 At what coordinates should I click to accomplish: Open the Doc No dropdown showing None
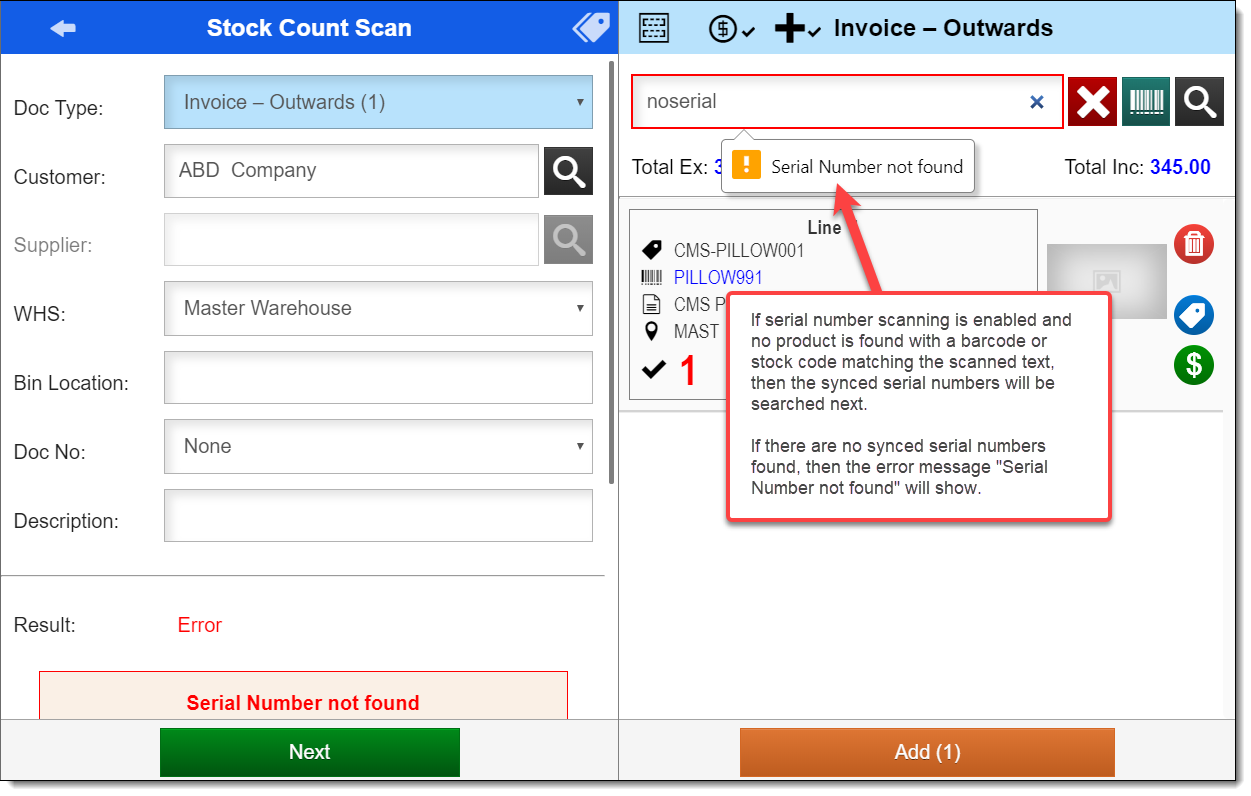pos(378,446)
